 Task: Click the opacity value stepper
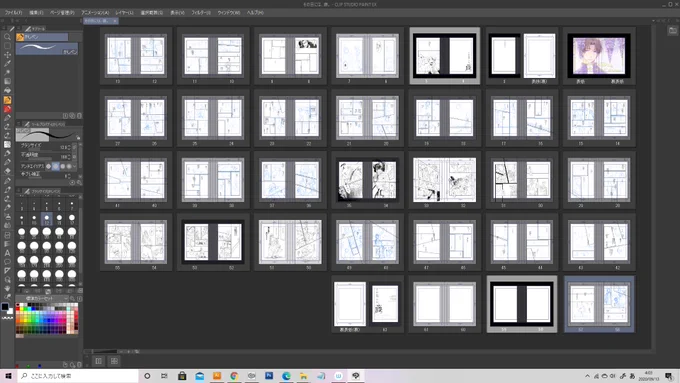pos(69,157)
